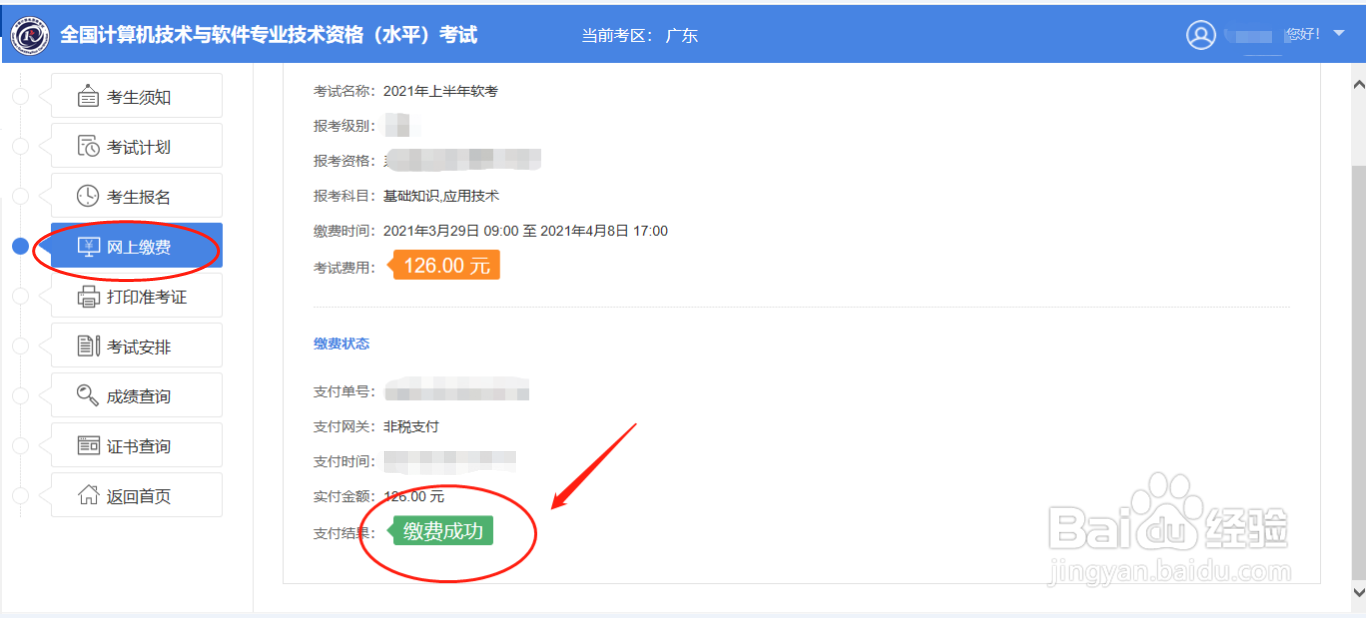
Task: Click the 返回首页 navigation entry
Action: [135, 494]
